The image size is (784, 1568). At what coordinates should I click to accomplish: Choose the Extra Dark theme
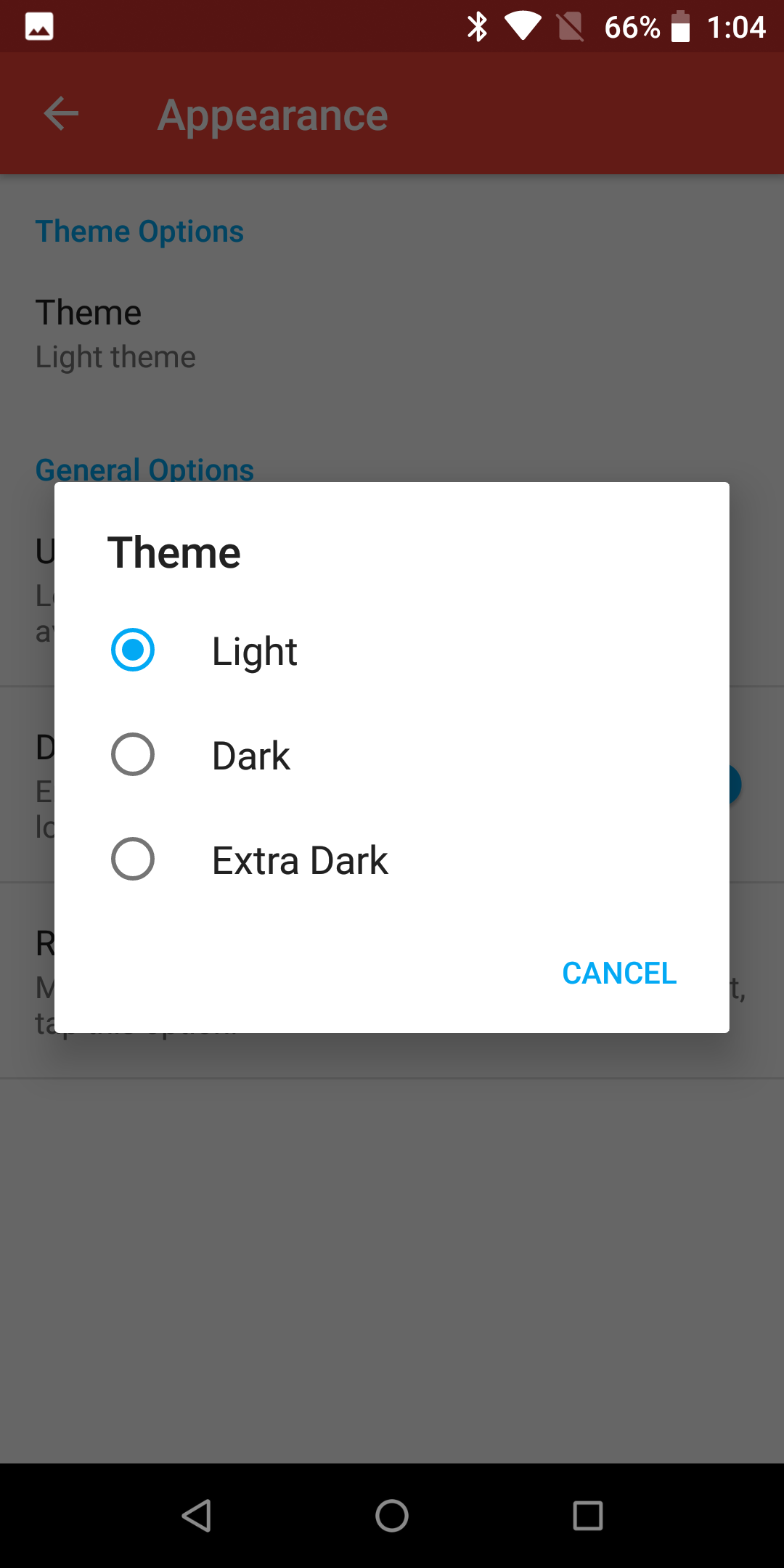(x=133, y=859)
